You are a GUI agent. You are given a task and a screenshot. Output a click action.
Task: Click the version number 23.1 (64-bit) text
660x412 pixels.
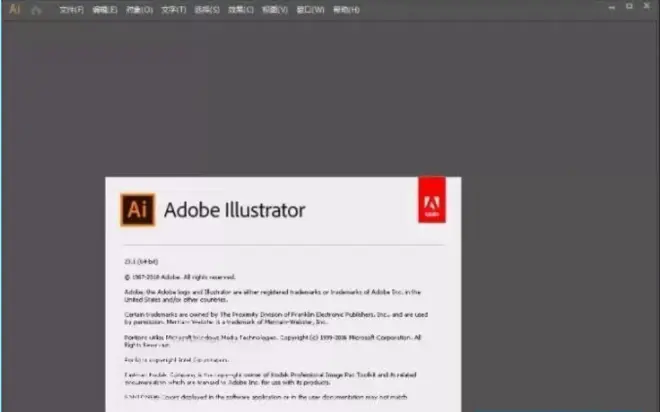(x=141, y=262)
